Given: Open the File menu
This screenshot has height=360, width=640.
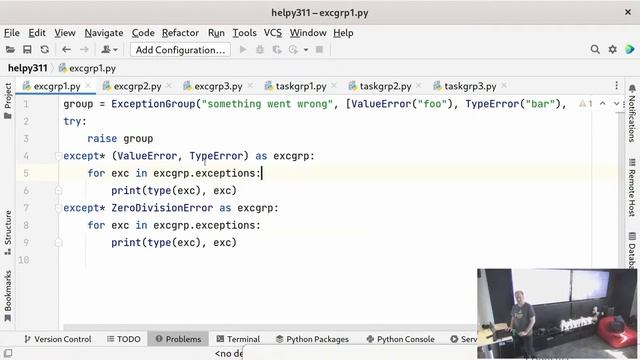Looking at the screenshot, I should click(x=12, y=33).
